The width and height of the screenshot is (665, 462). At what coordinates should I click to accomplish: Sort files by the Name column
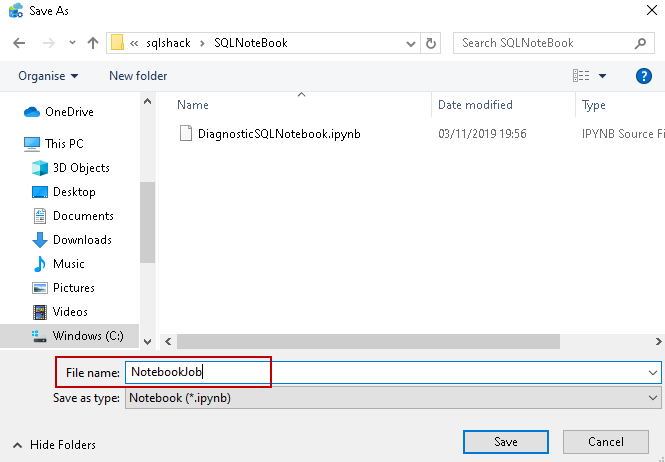coord(193,105)
